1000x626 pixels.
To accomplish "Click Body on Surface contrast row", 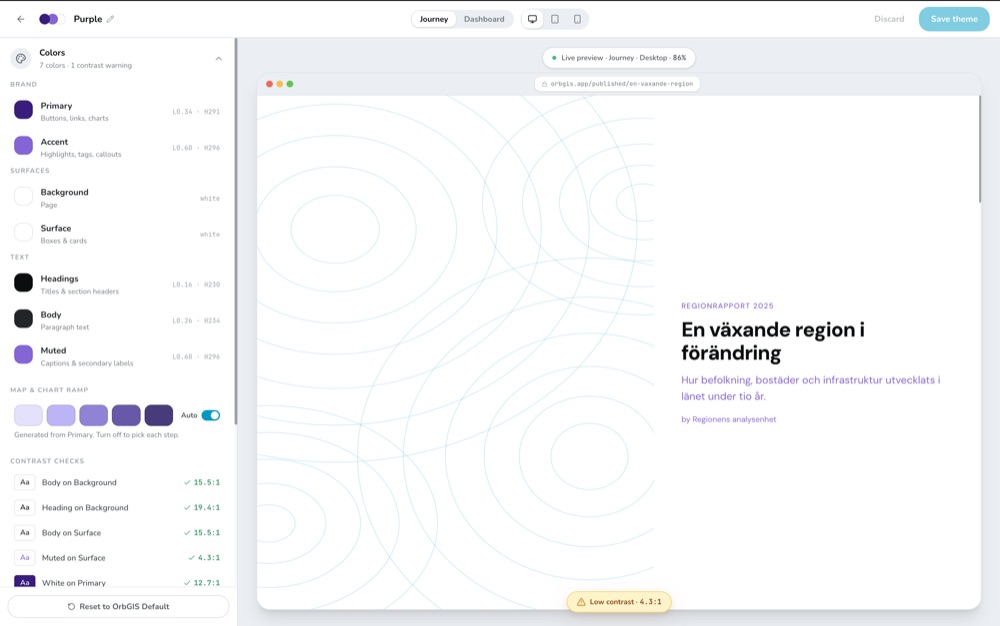I will (x=117, y=532).
